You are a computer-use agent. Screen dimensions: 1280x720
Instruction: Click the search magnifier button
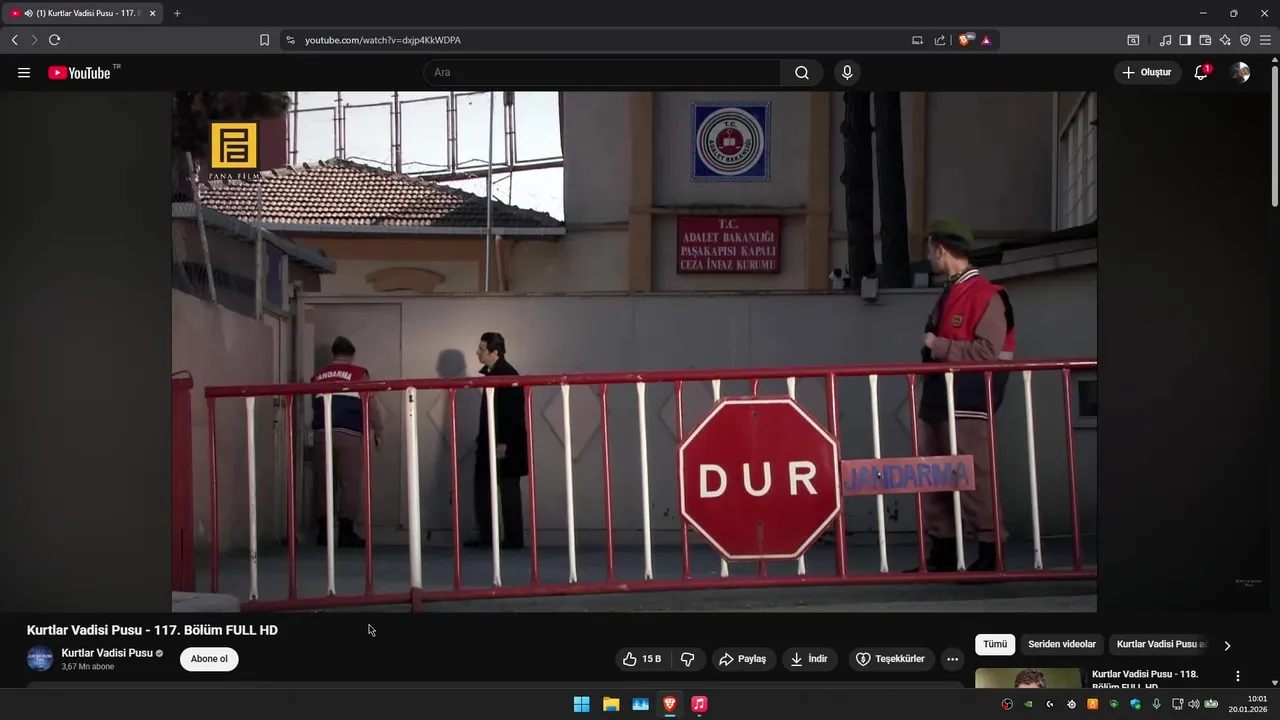(x=802, y=73)
